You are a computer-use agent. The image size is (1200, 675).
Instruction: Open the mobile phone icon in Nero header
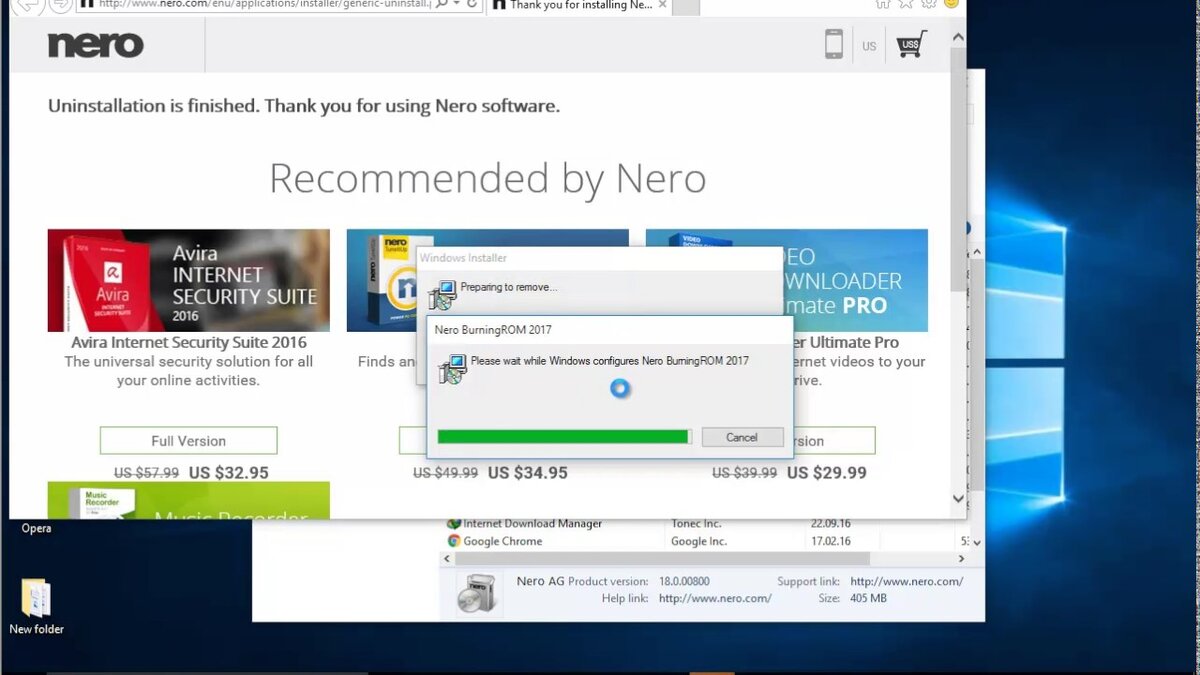[833, 45]
